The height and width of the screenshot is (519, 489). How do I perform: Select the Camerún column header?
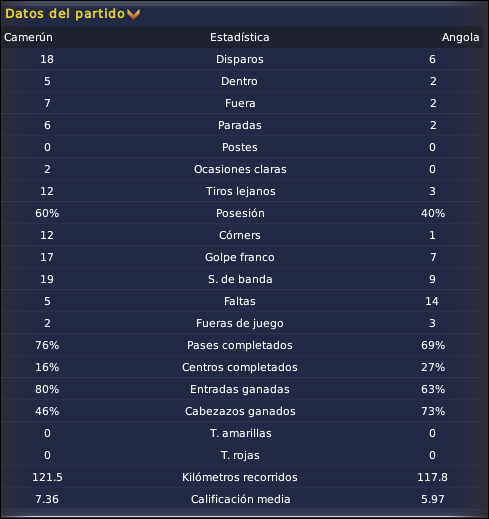(28, 37)
